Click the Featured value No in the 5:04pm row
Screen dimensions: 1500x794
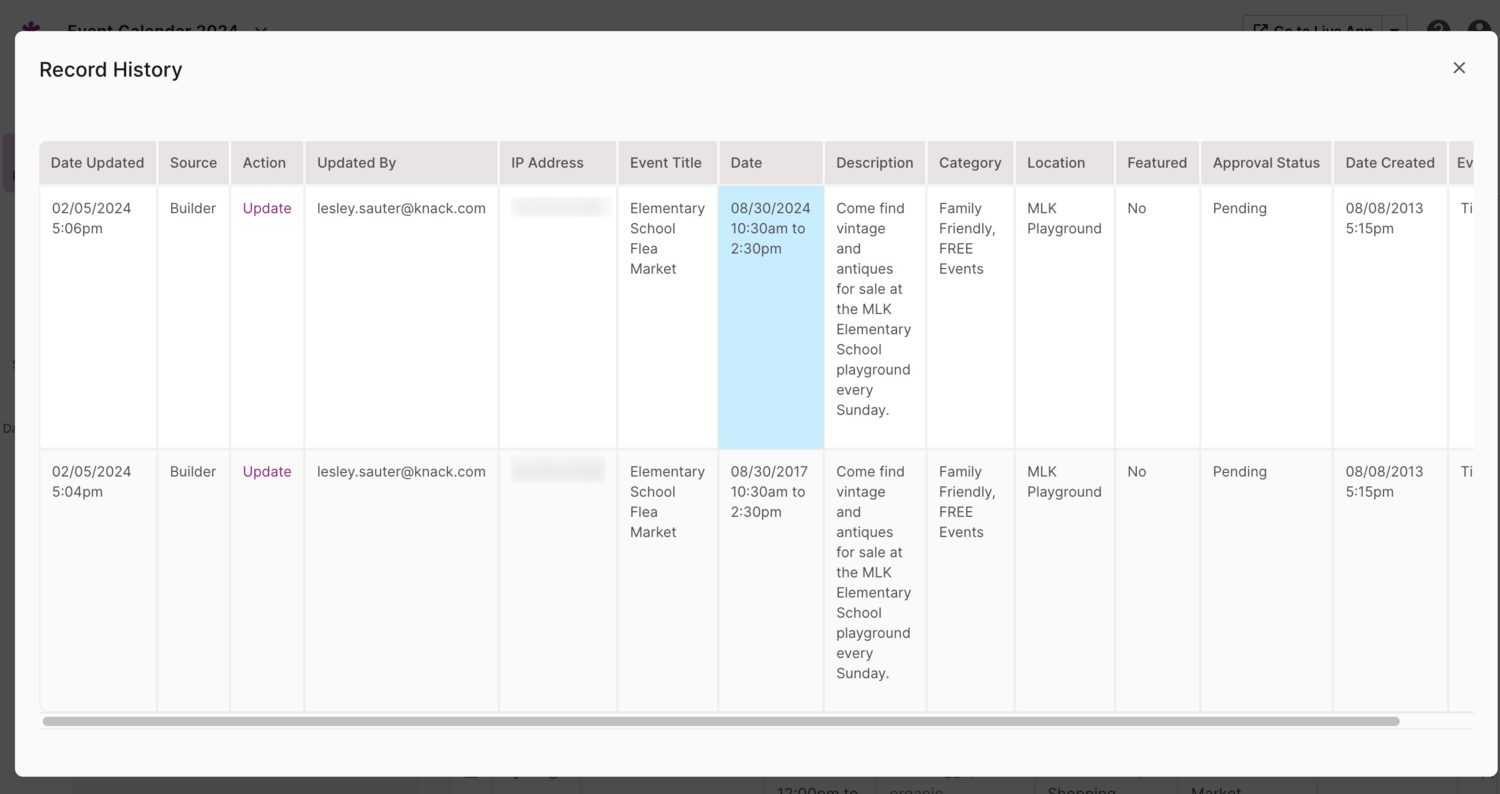click(1137, 471)
